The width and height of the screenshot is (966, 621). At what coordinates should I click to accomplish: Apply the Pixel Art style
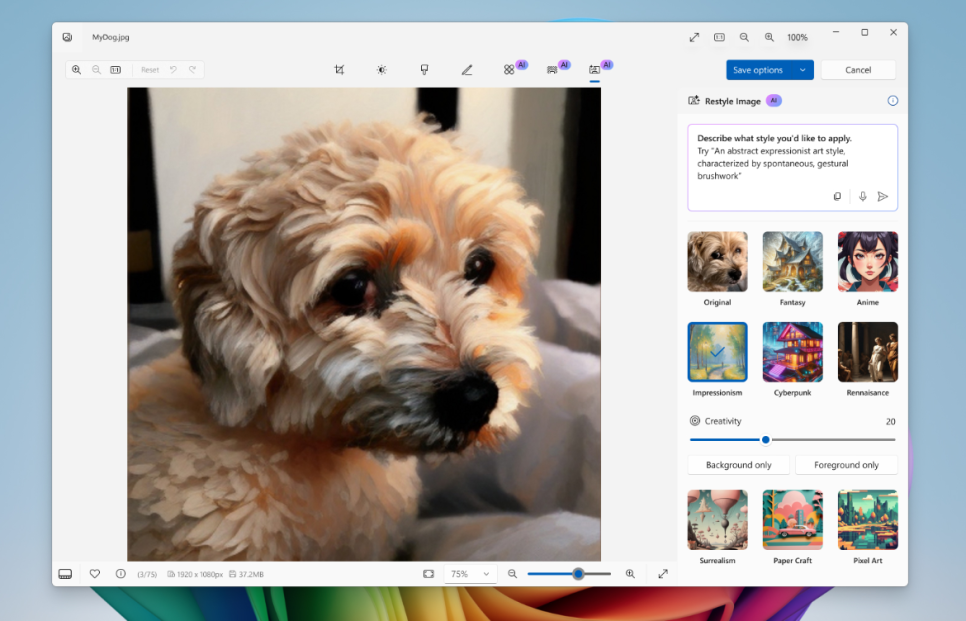[x=867, y=519]
